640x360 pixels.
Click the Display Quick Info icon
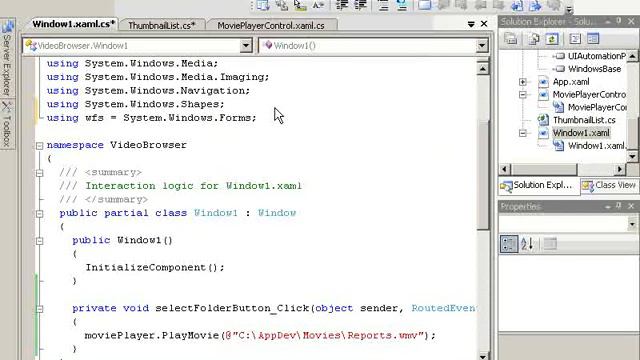[300, 5]
